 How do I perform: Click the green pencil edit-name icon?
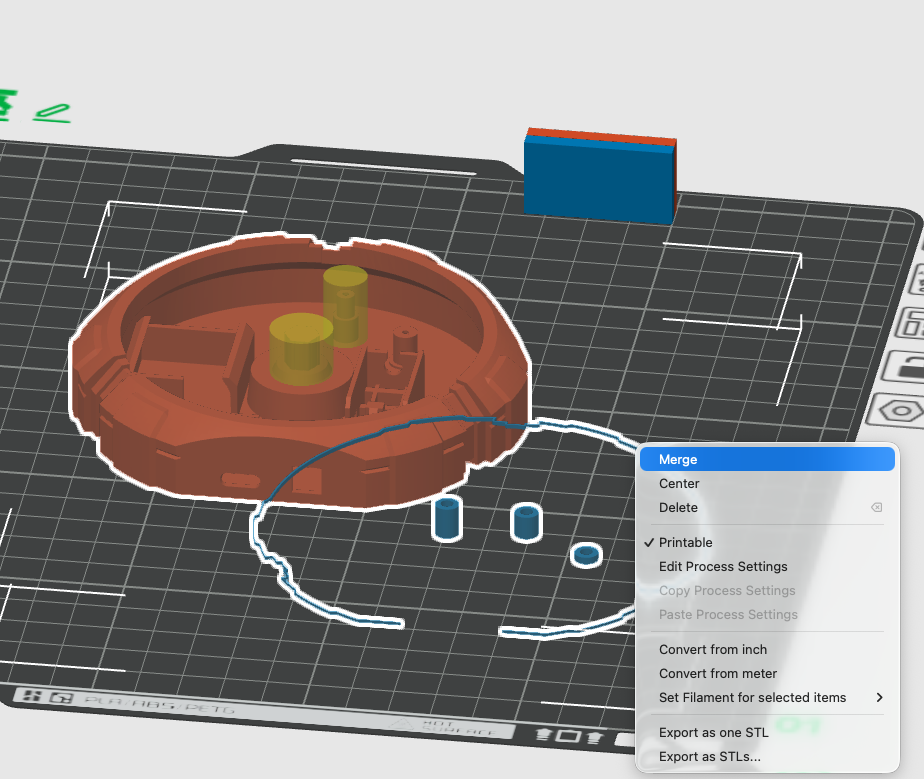tap(52, 113)
